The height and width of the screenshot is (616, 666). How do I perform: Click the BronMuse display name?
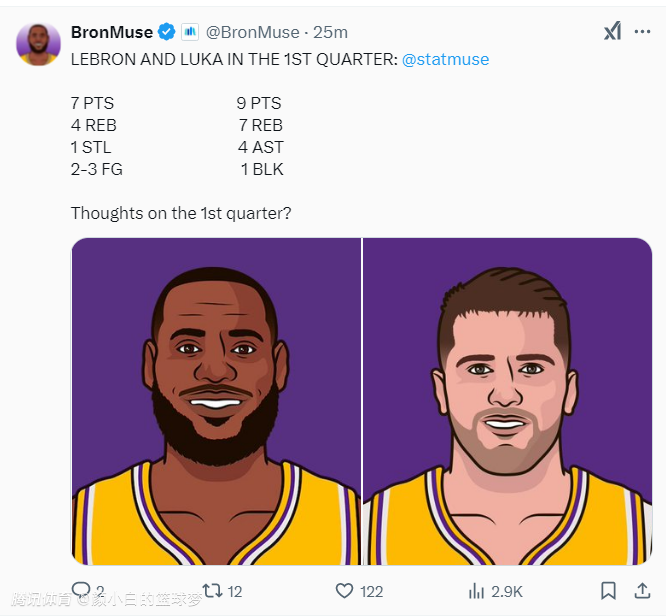(112, 32)
